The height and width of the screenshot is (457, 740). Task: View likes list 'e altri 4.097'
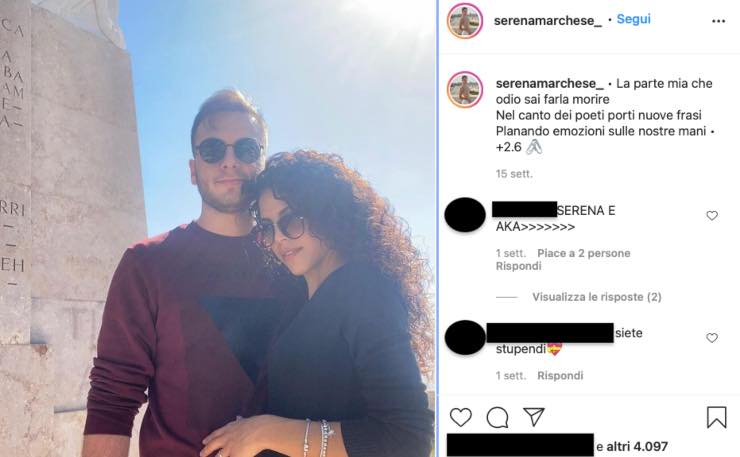(632, 447)
